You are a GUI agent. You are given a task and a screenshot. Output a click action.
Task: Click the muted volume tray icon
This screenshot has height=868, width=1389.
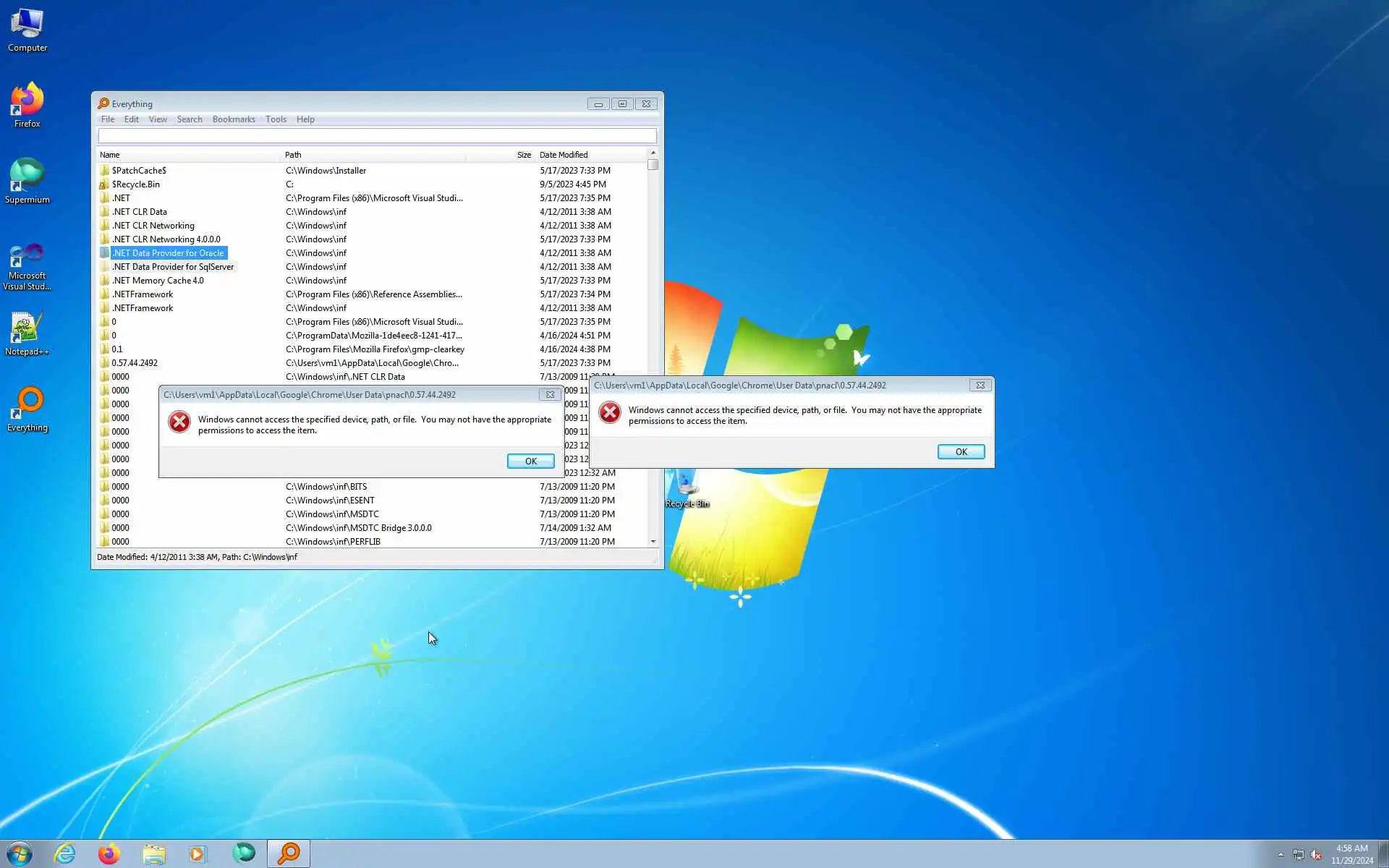click(1316, 854)
